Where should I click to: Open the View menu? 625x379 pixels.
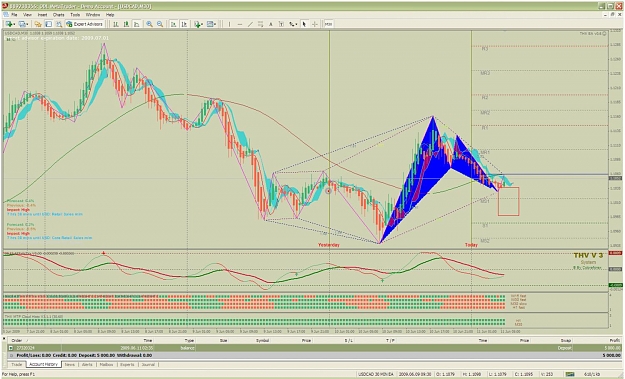(27, 14)
